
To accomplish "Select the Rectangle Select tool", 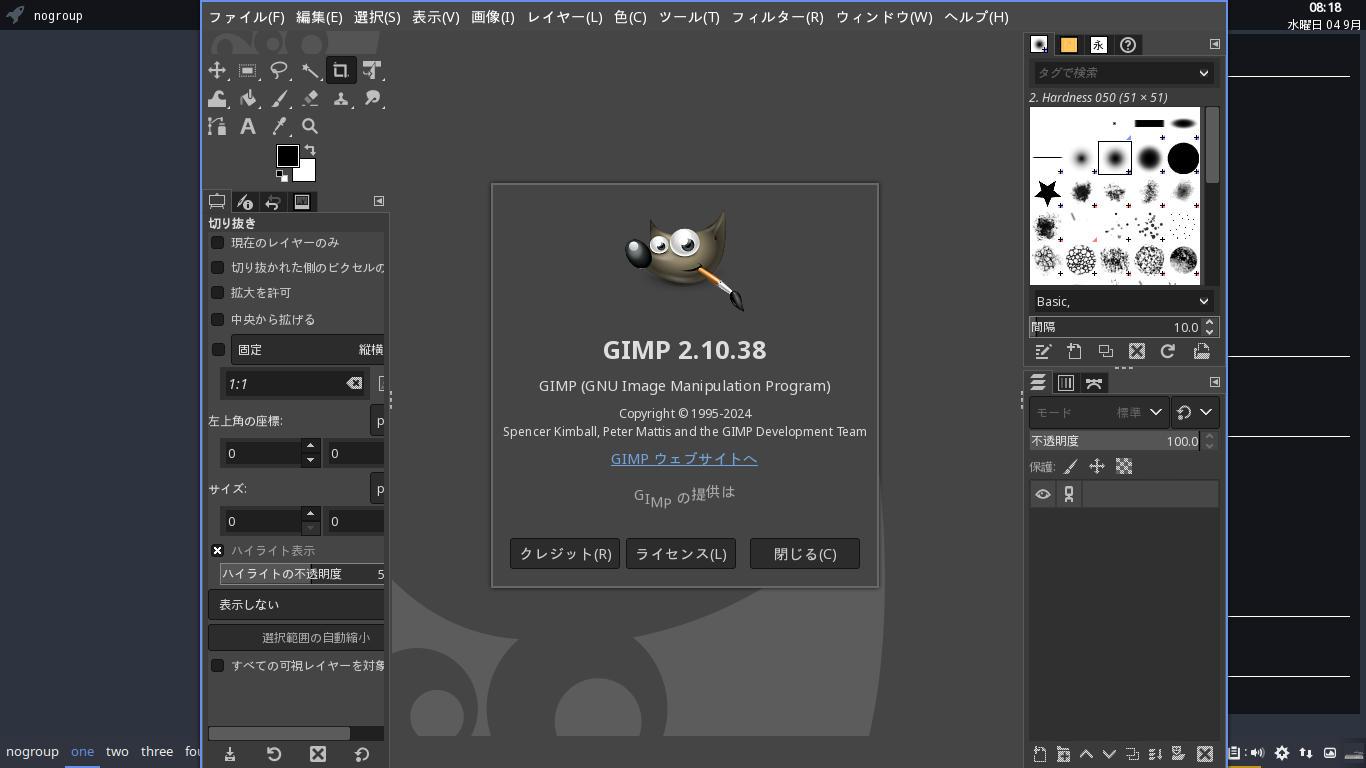I will tap(248, 70).
